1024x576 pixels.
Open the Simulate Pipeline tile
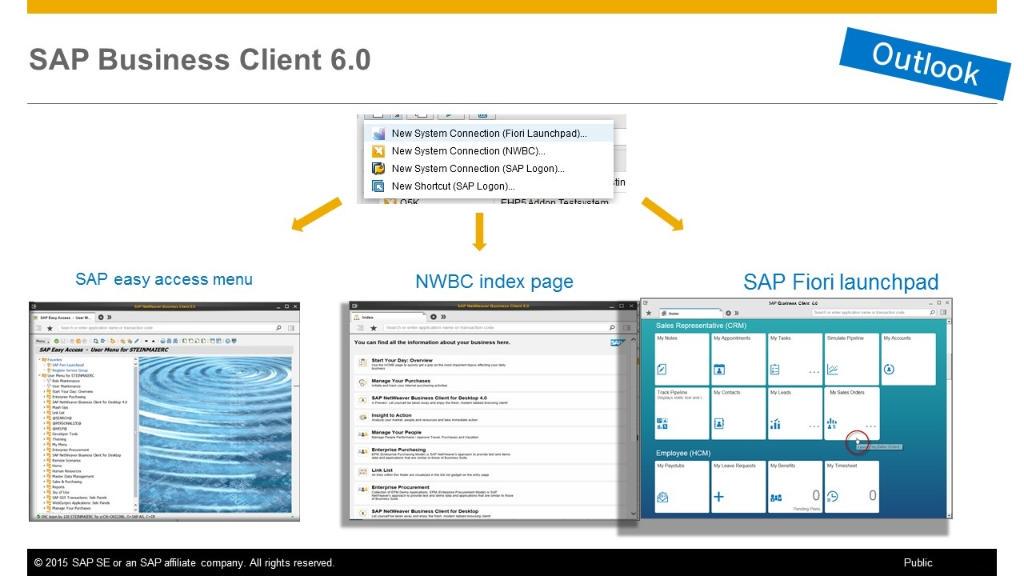[x=852, y=359]
